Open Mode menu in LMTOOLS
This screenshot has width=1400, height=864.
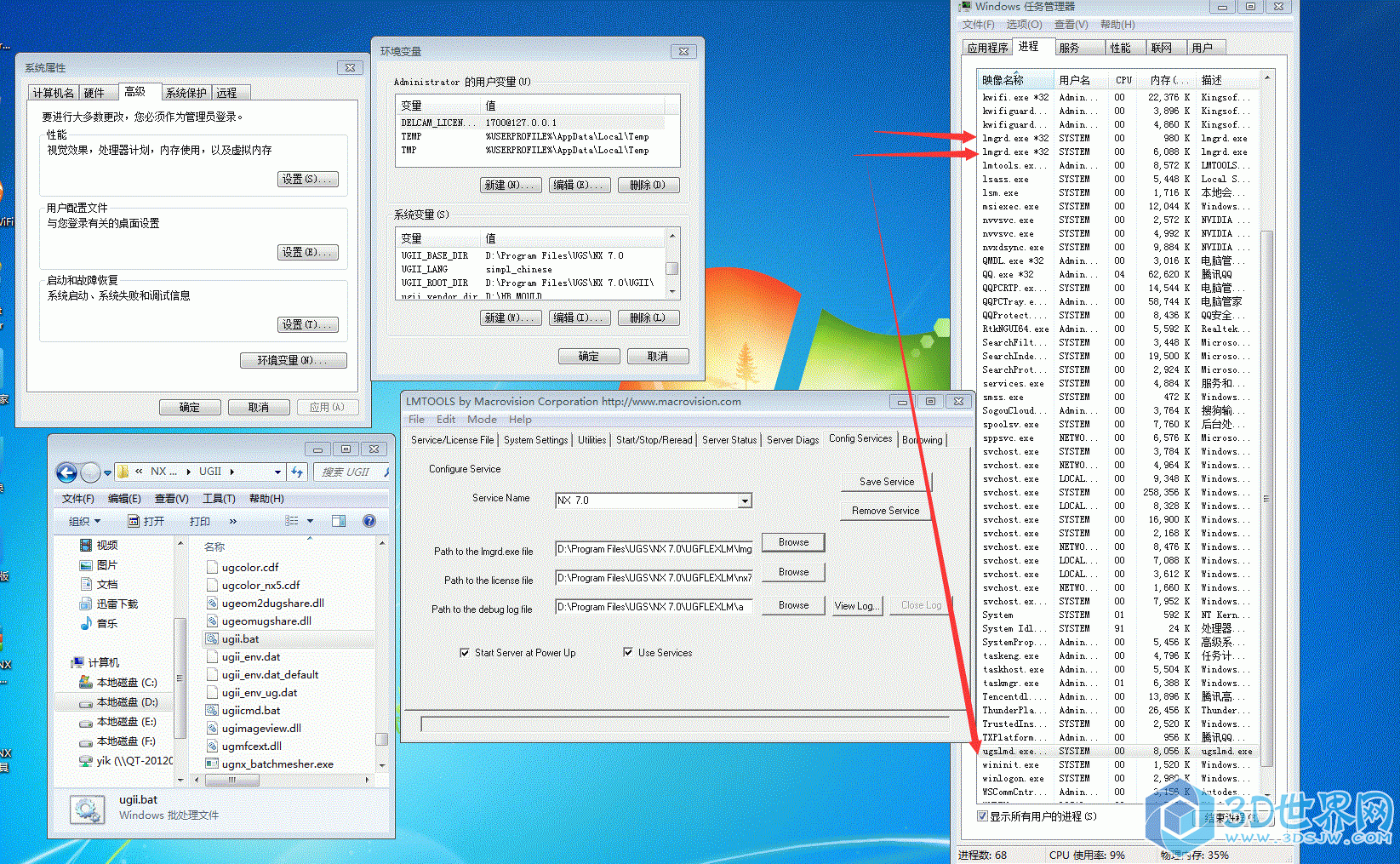tap(482, 420)
